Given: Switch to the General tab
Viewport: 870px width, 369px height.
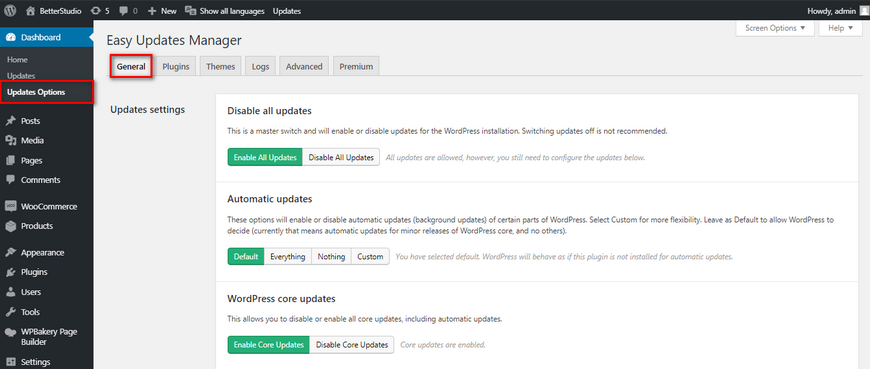Looking at the screenshot, I should click(x=131, y=67).
